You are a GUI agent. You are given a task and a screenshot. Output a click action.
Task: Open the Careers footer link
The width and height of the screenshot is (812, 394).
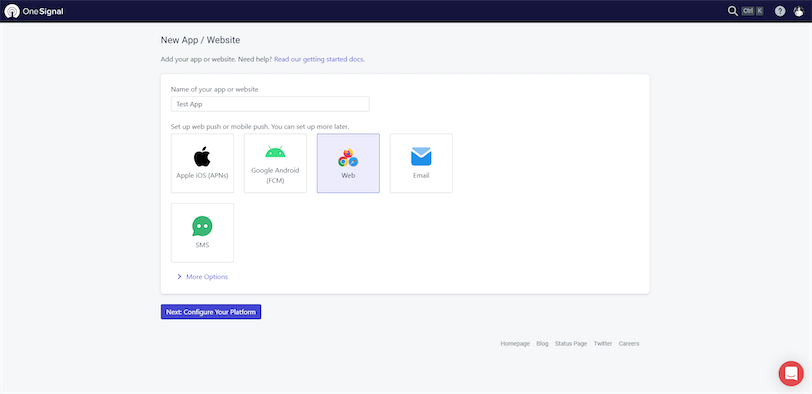tap(629, 343)
